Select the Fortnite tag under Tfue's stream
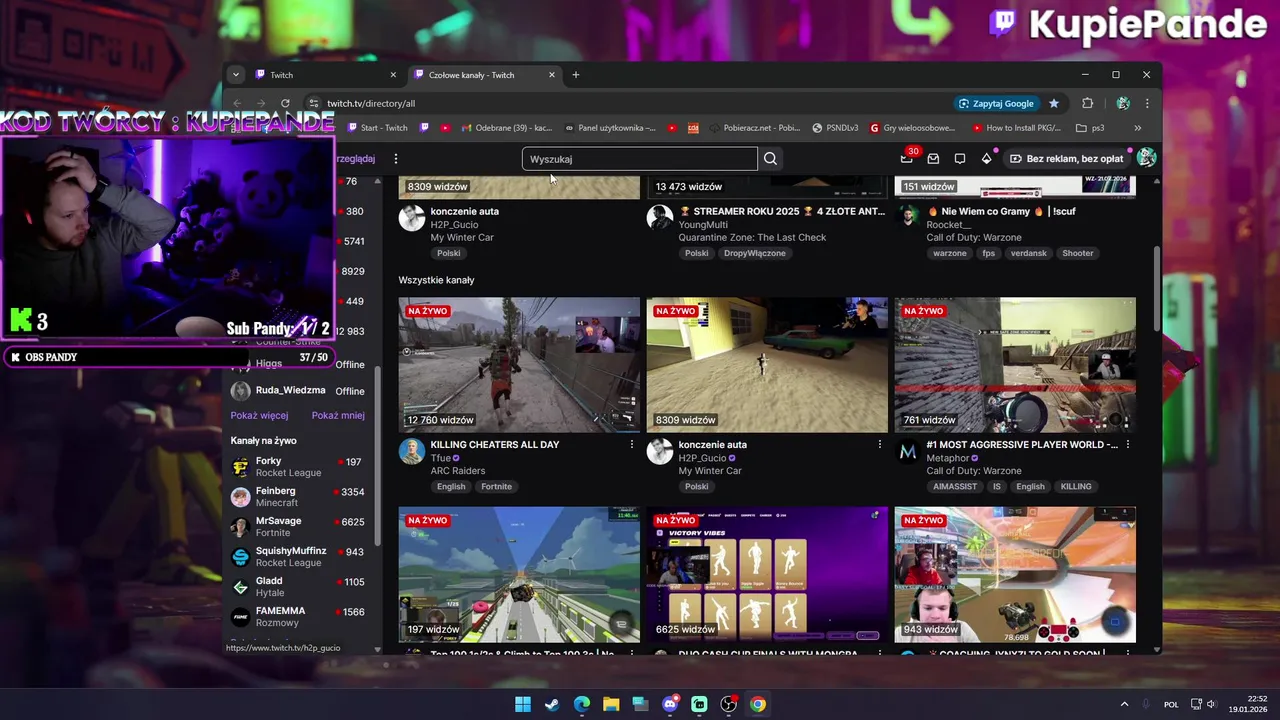Viewport: 1280px width, 720px height. tap(496, 487)
